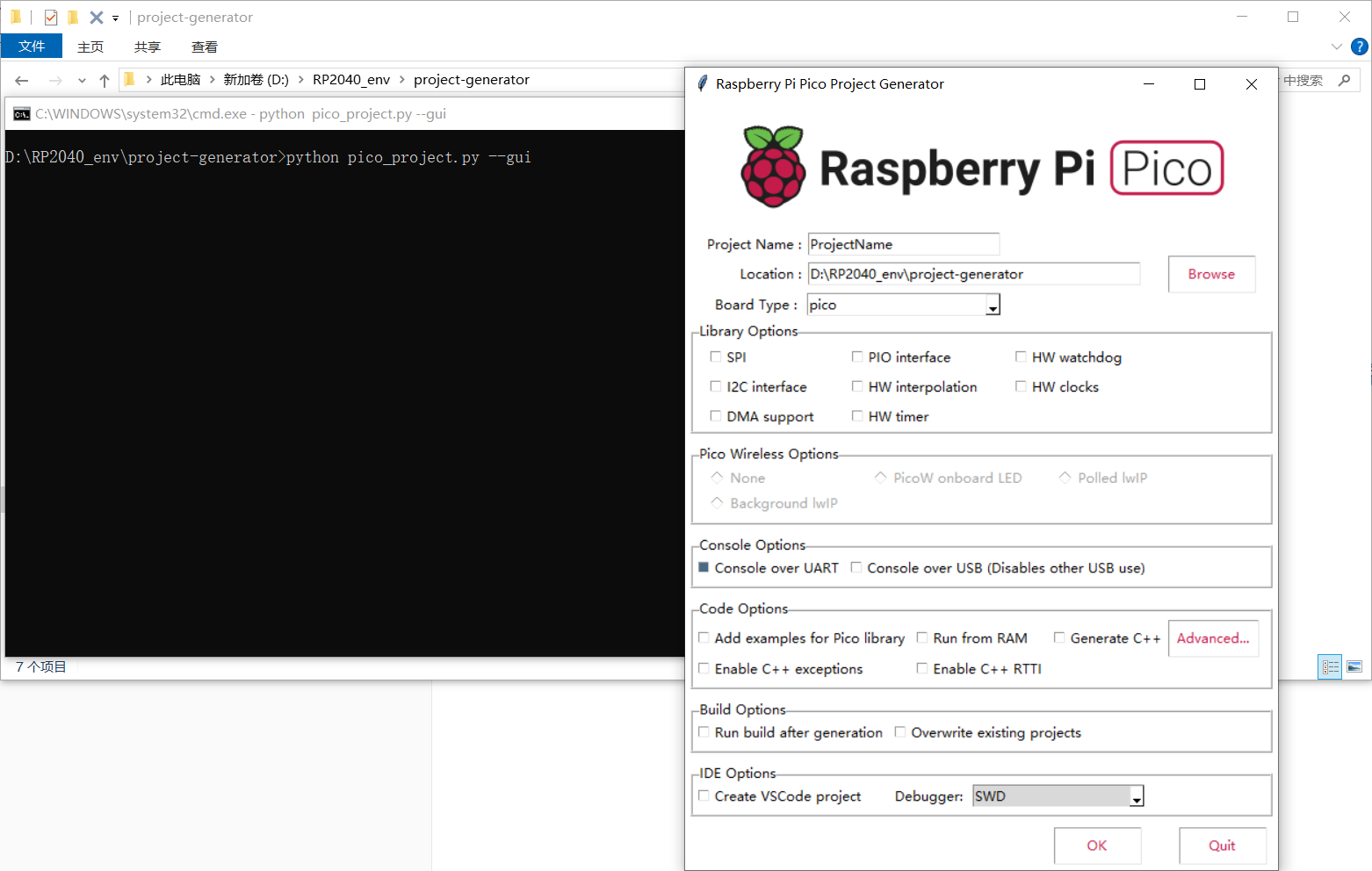Switch to large icons view

pyautogui.click(x=1354, y=667)
